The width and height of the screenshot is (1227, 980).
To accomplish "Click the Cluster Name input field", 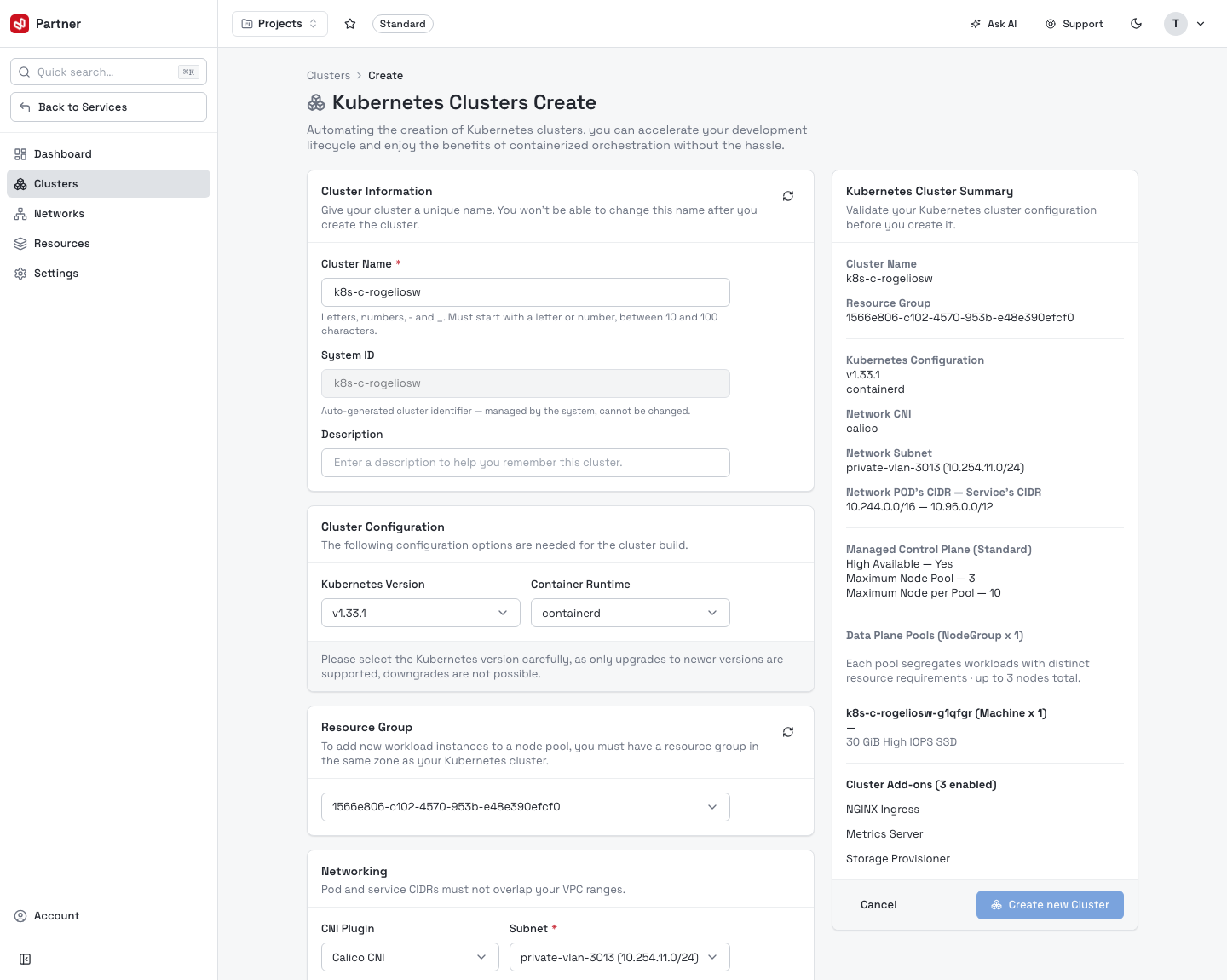I will pos(526,292).
